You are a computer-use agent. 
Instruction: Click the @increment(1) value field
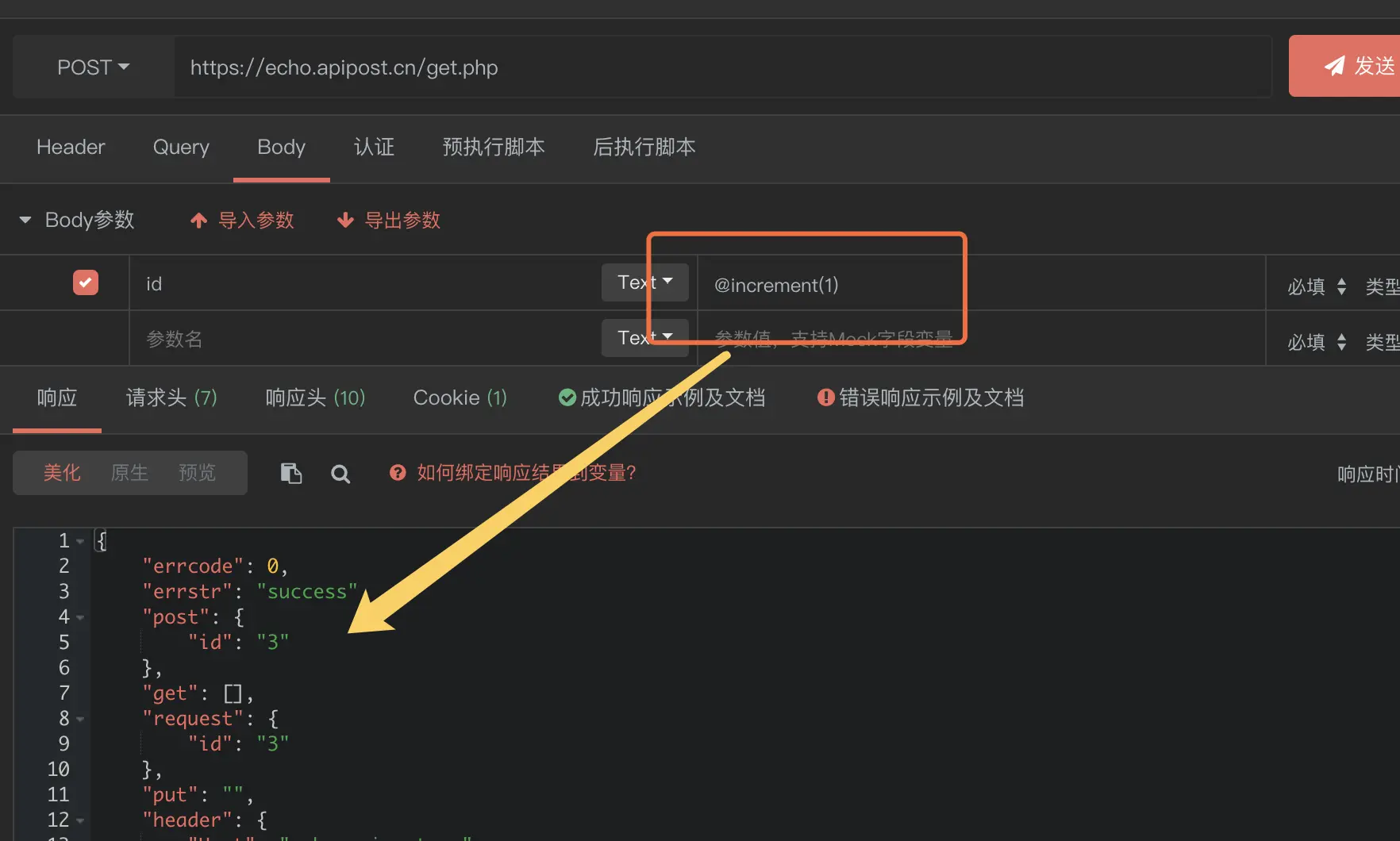[x=981, y=284]
